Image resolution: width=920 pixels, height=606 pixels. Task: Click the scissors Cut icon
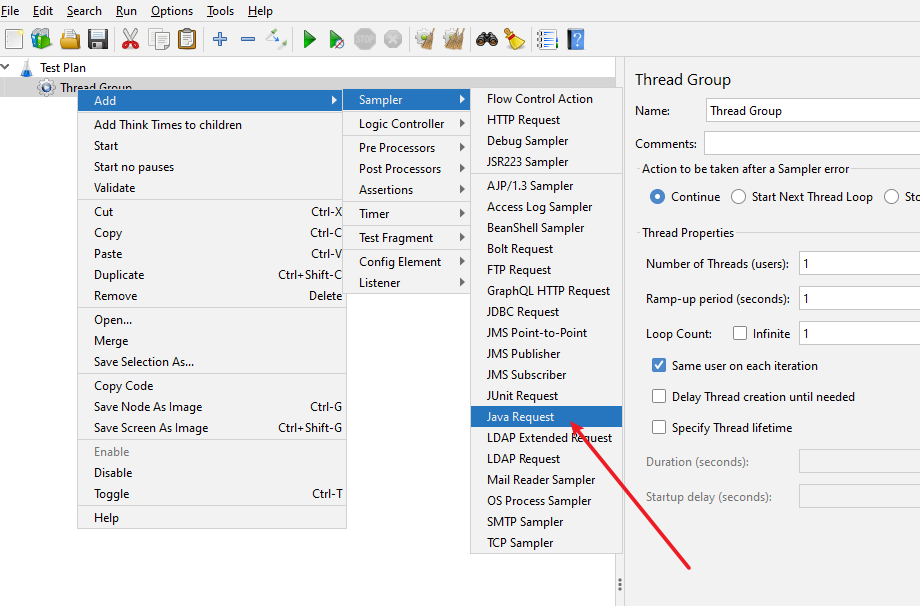[130, 39]
